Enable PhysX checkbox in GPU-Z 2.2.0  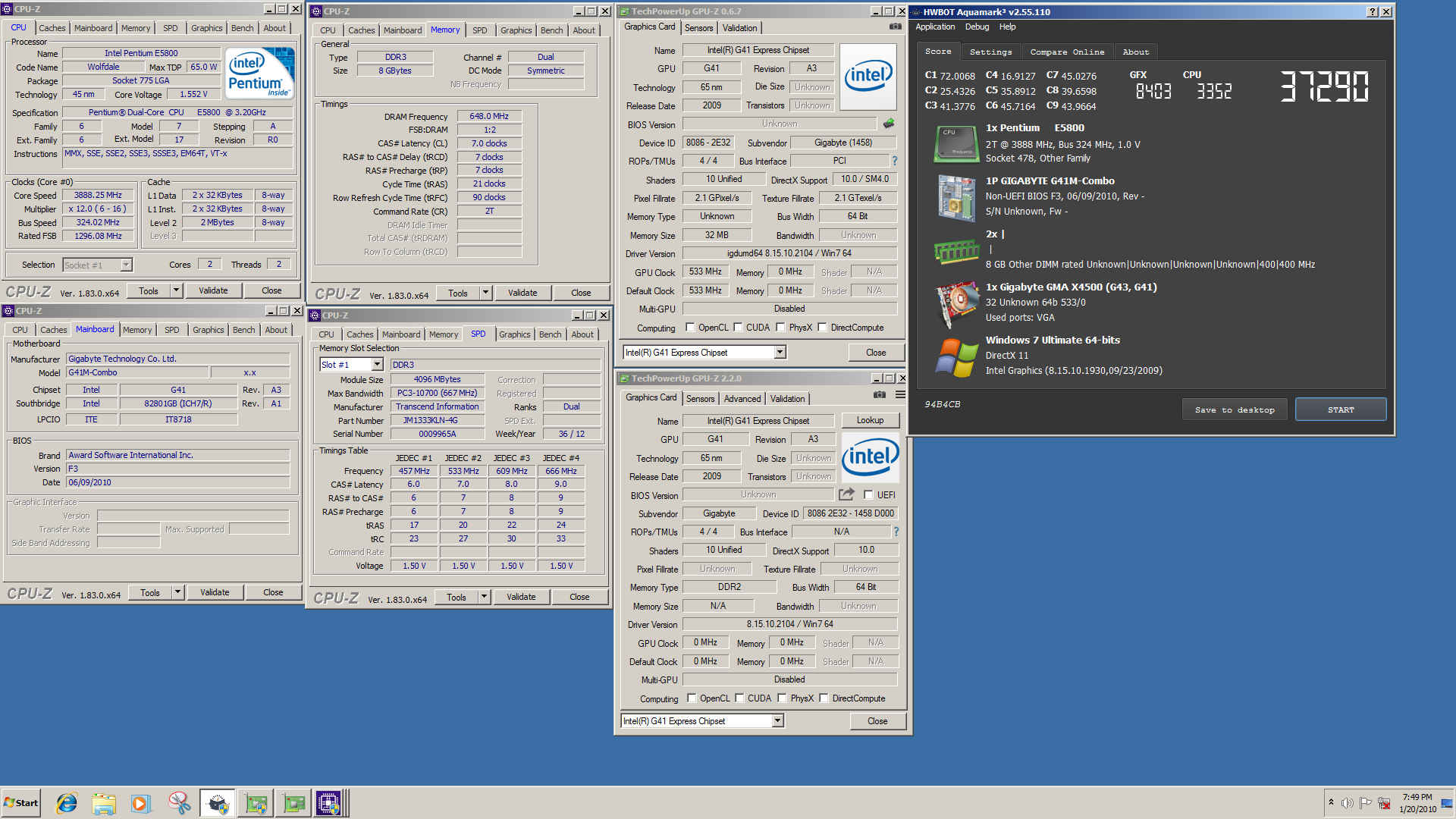point(782,698)
